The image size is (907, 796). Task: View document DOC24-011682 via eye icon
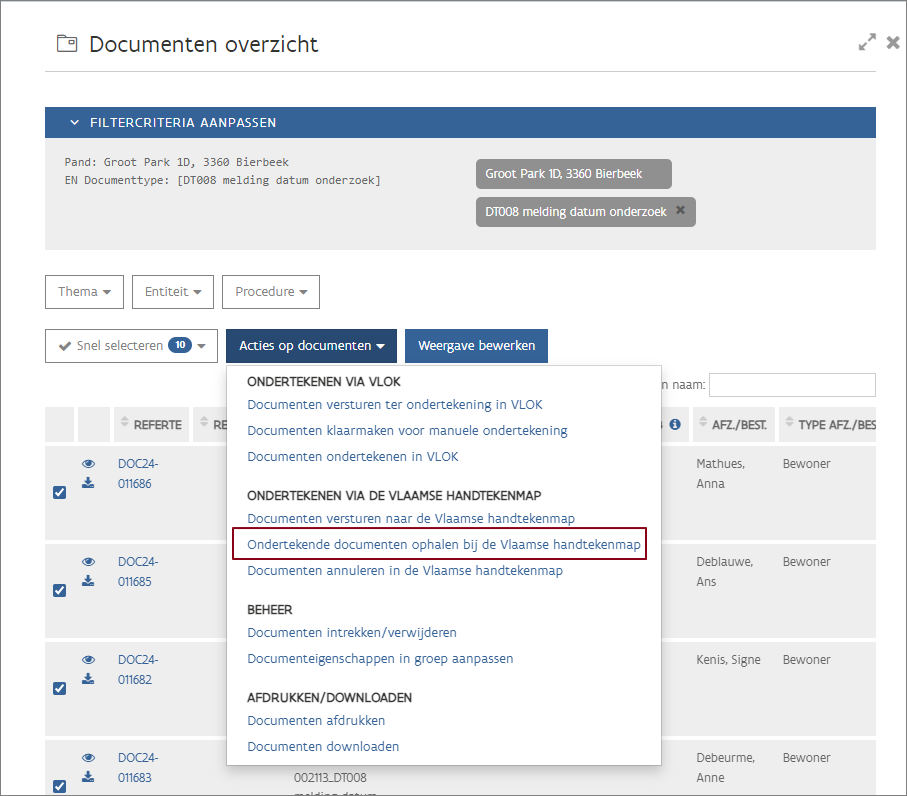tap(88, 660)
